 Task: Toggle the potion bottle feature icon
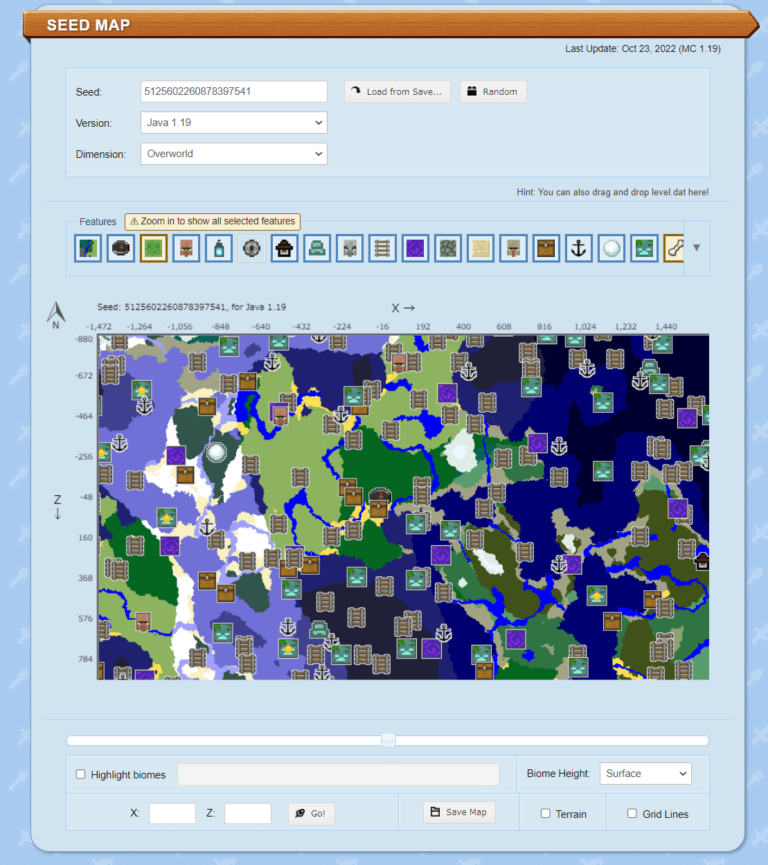click(219, 248)
